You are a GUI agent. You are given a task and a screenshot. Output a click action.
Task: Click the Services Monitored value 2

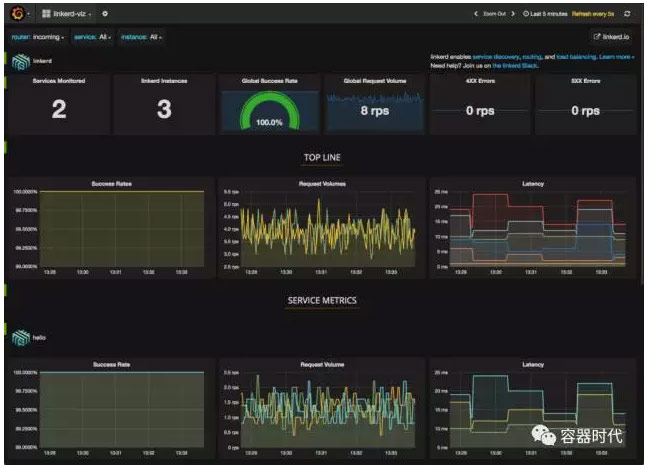59,110
